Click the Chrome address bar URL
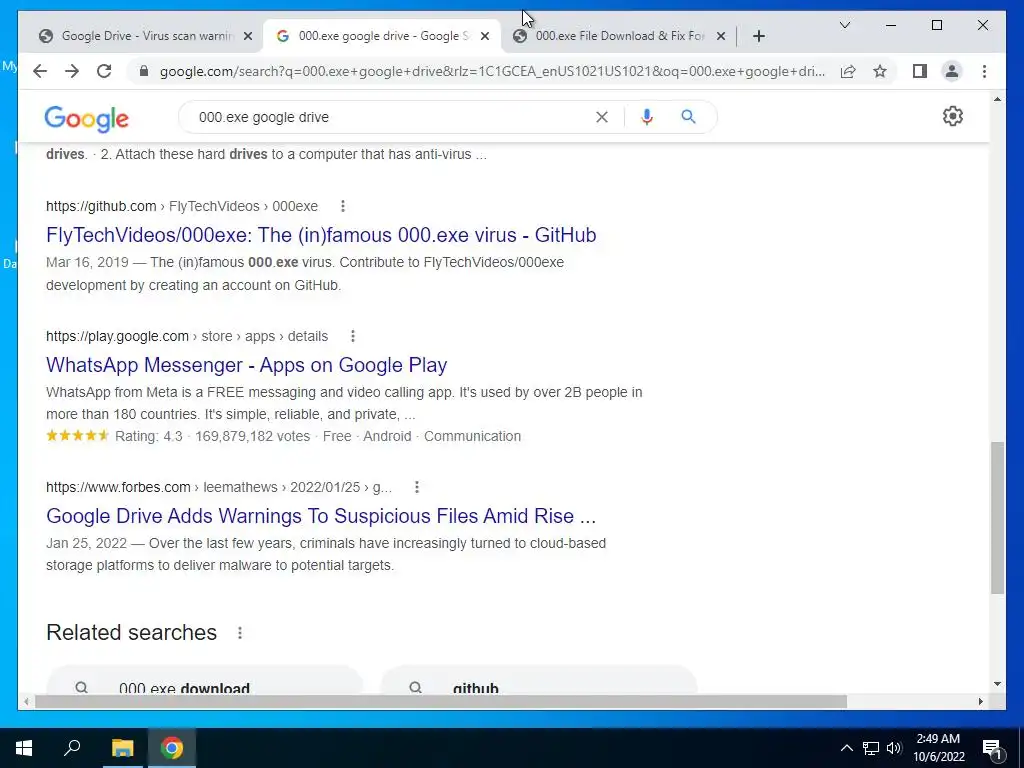This screenshot has width=1024, height=768. pos(491,71)
